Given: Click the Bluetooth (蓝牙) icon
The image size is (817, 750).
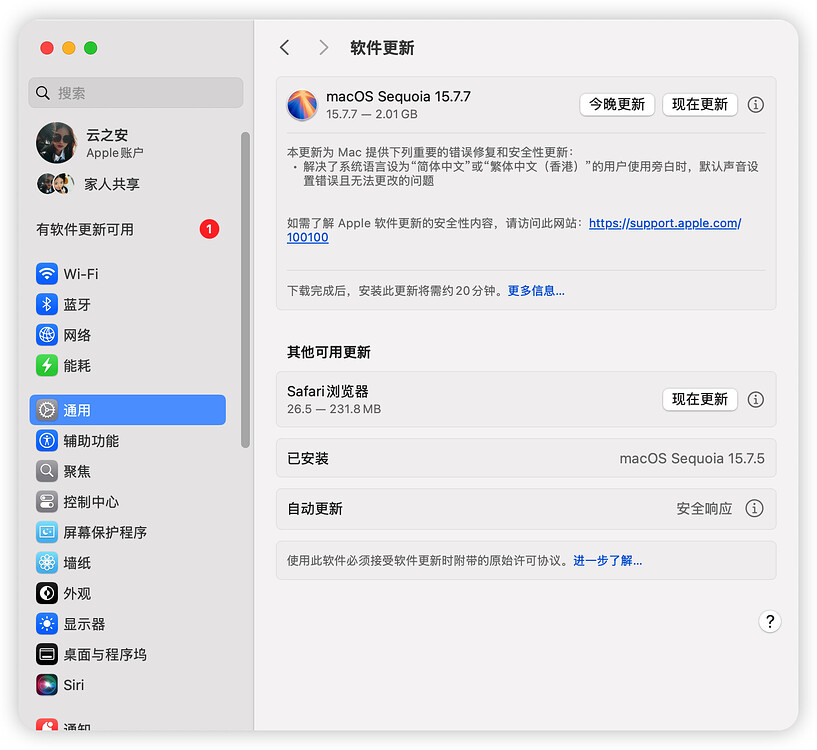Looking at the screenshot, I should coord(47,304).
